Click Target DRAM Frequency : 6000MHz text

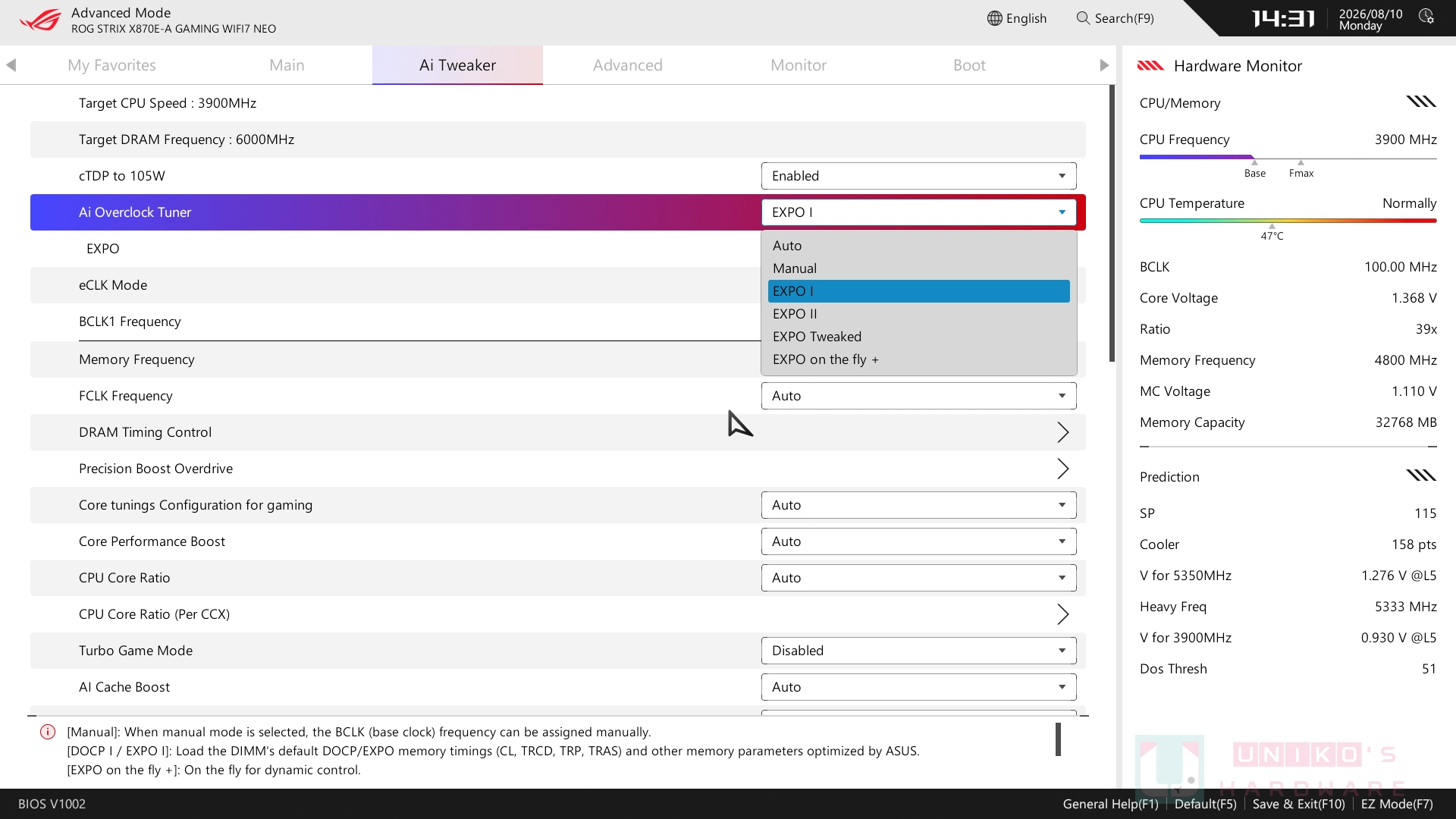click(x=187, y=140)
